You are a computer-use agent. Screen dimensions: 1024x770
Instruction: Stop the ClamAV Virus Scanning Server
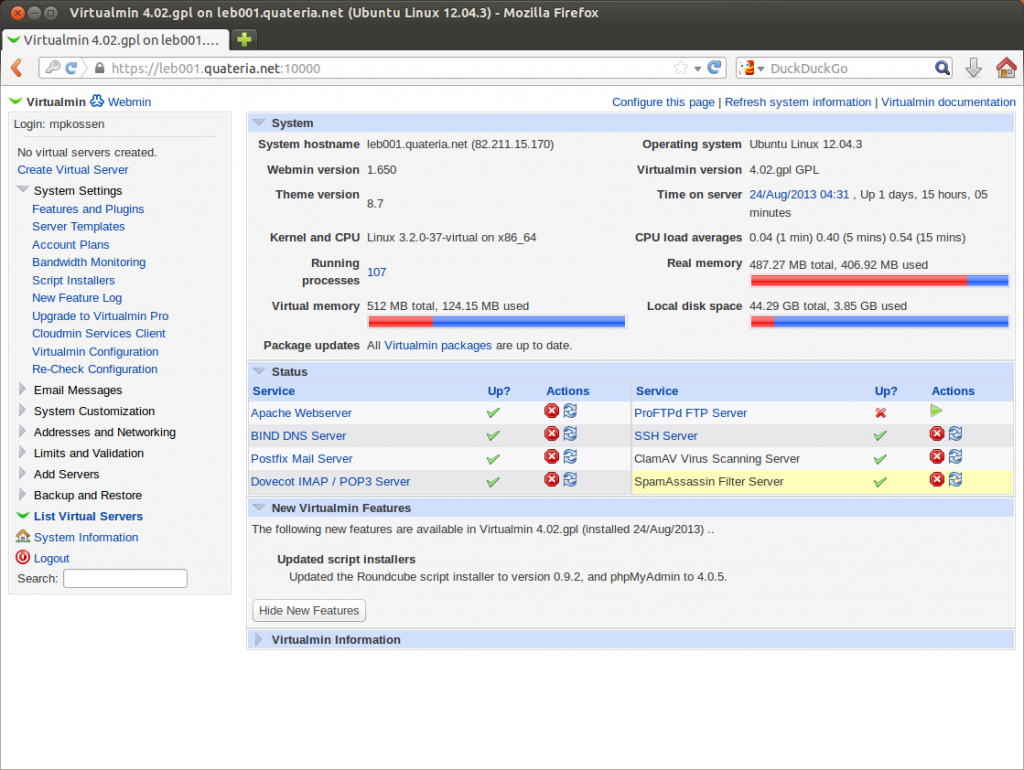(x=936, y=456)
